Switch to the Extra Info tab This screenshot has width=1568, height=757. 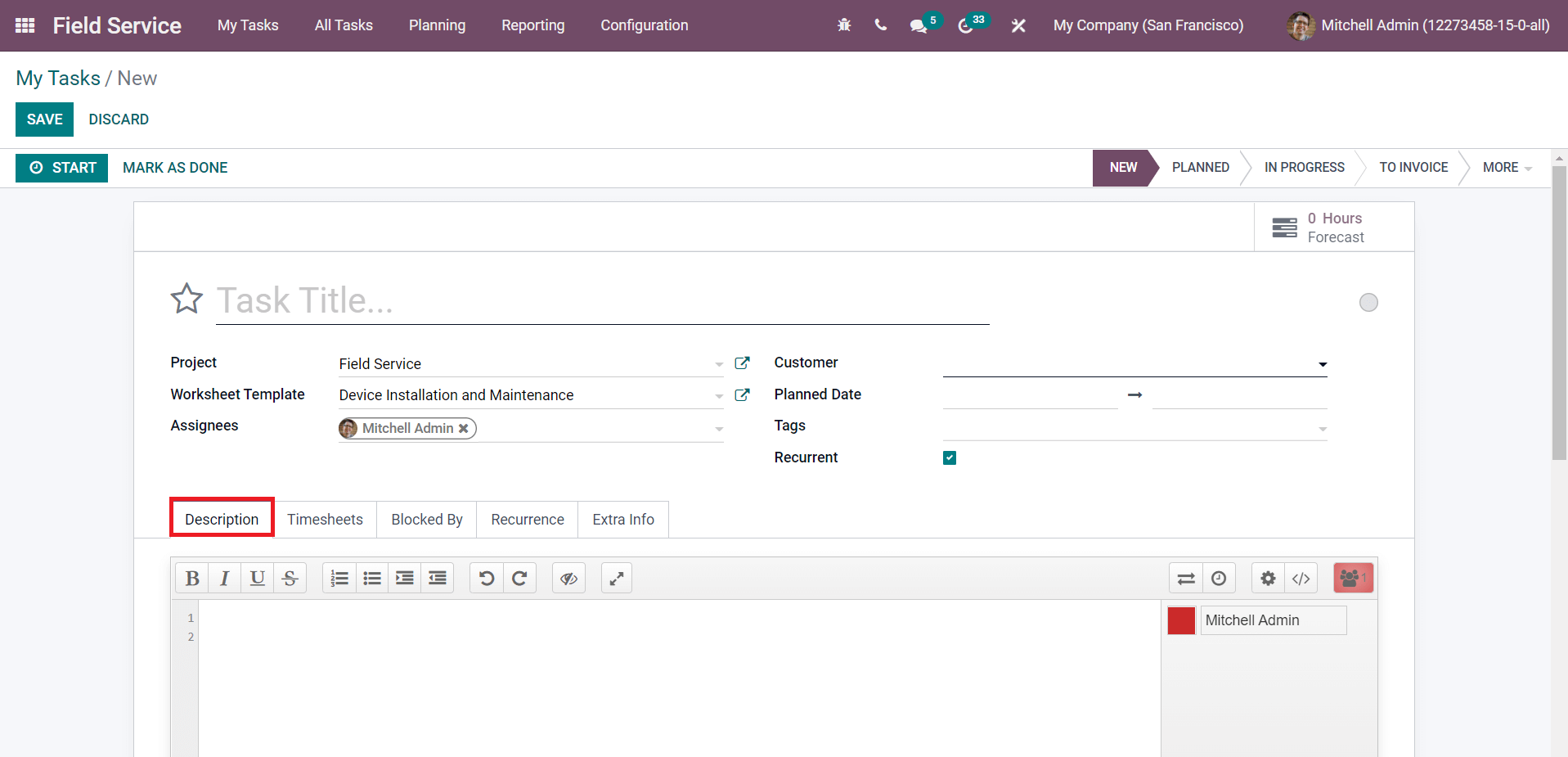coord(623,519)
